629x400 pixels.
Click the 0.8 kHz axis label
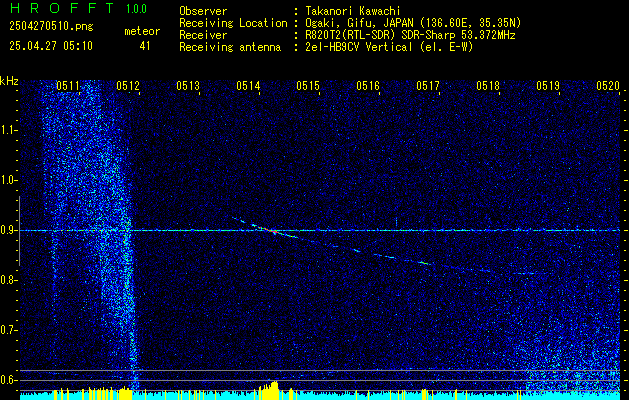8,280
